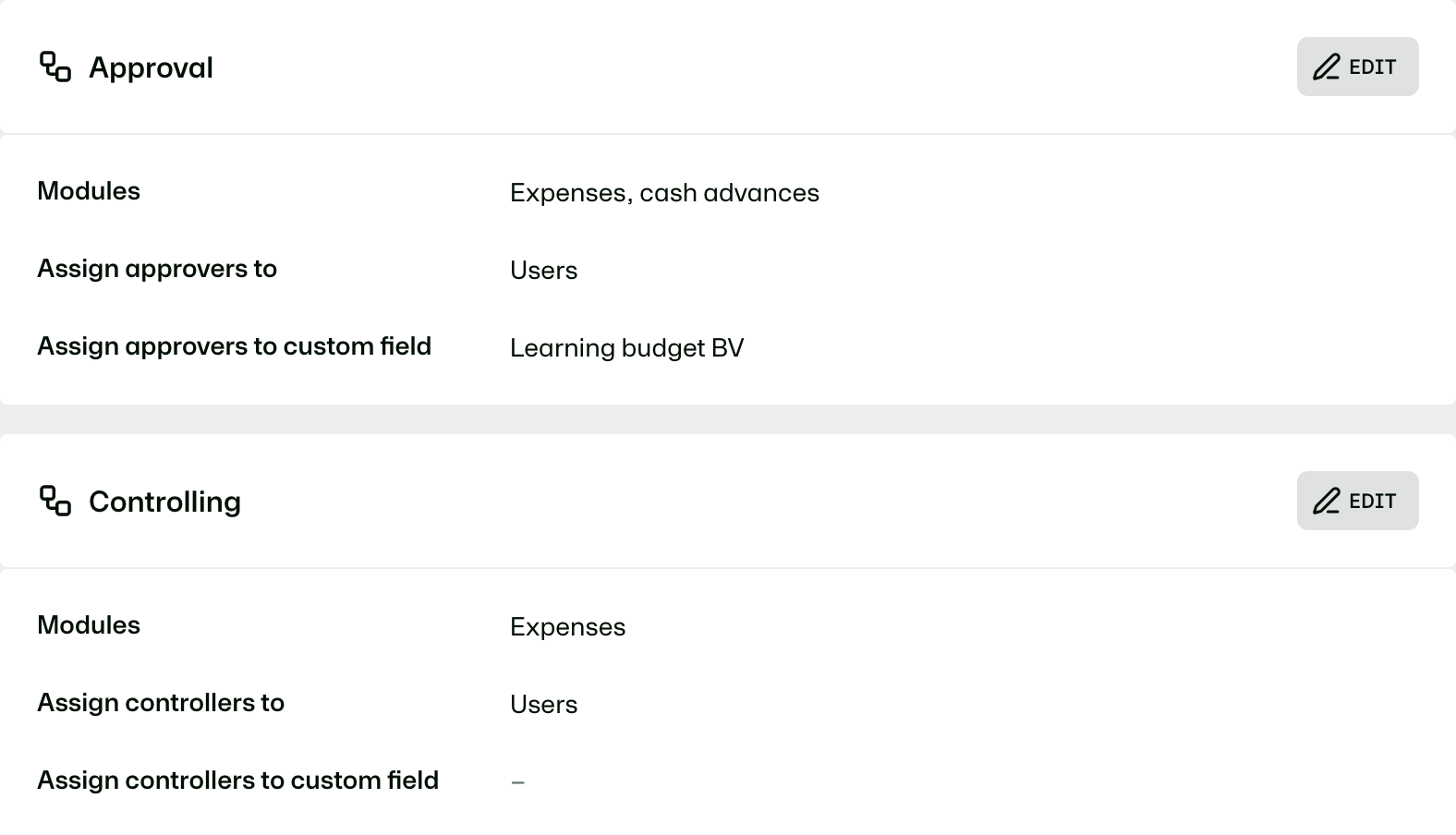Click the Controlling workflow icon

click(55, 501)
